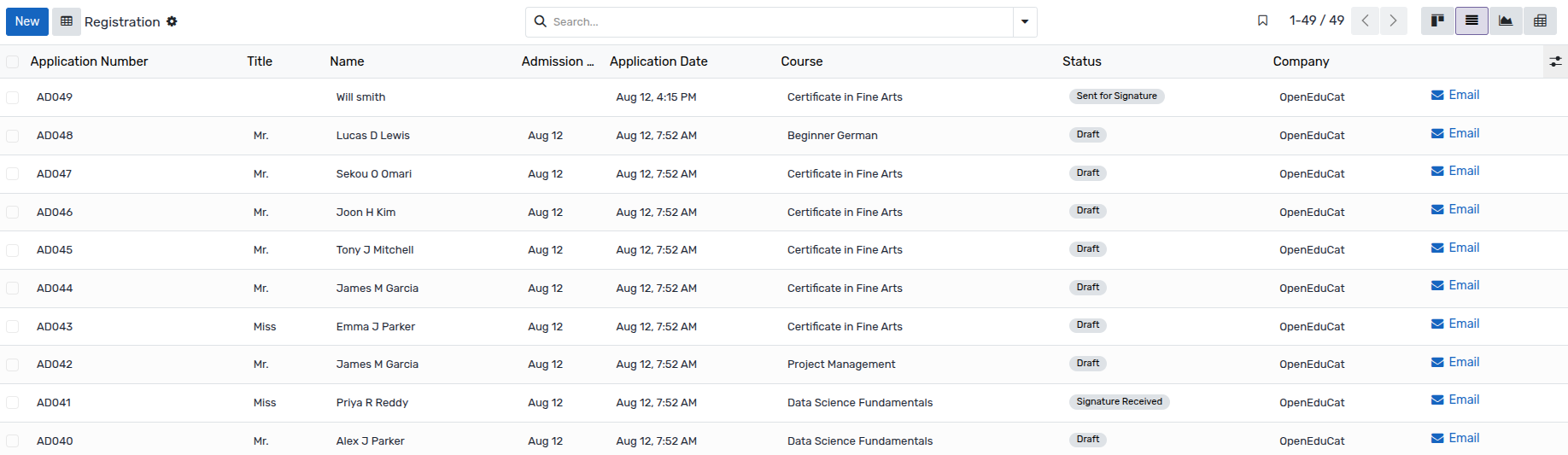
Task: Click the Beginner German course cell
Action: click(833, 136)
